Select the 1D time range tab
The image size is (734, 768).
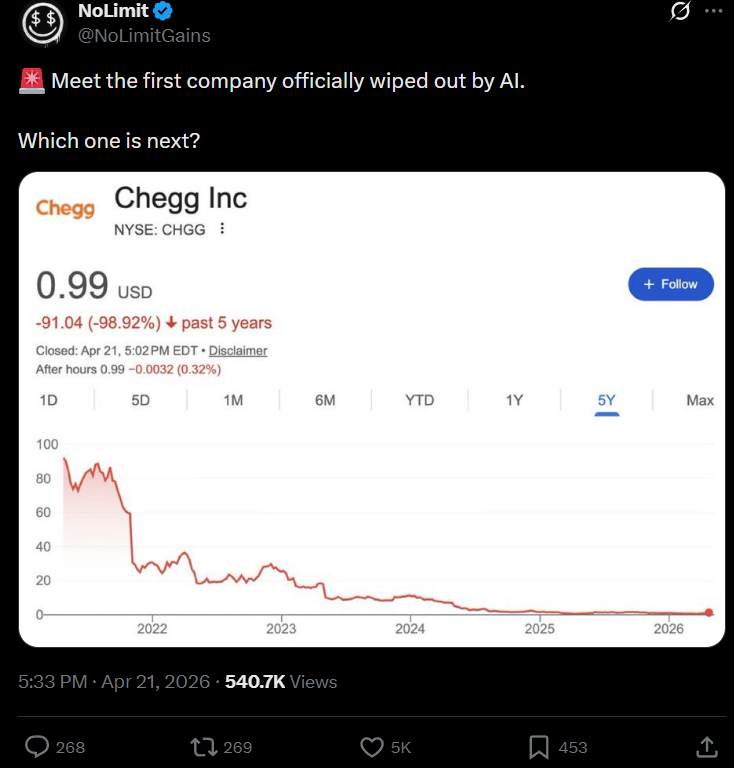tap(48, 400)
